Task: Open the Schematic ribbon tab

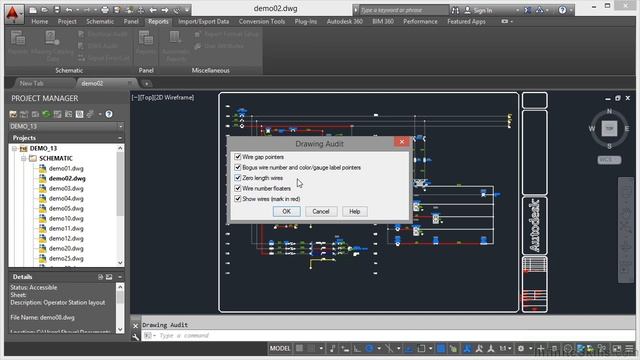Action: [100, 22]
